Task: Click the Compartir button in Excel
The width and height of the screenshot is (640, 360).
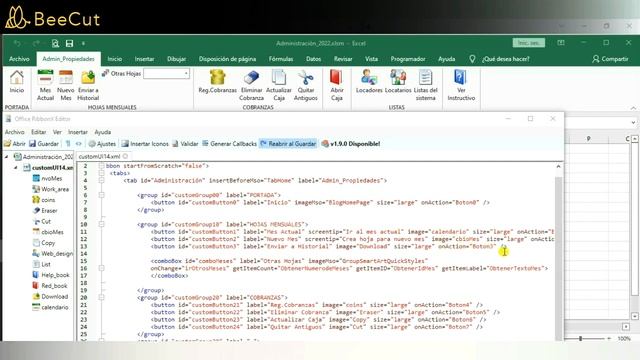Action: click(x=610, y=59)
